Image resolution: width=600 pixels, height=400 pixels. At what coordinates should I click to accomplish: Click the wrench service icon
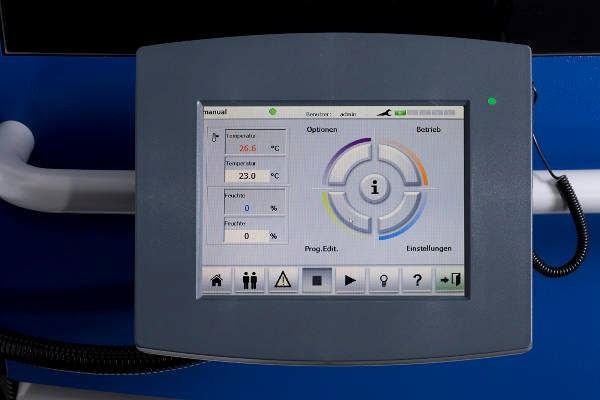(x=384, y=113)
